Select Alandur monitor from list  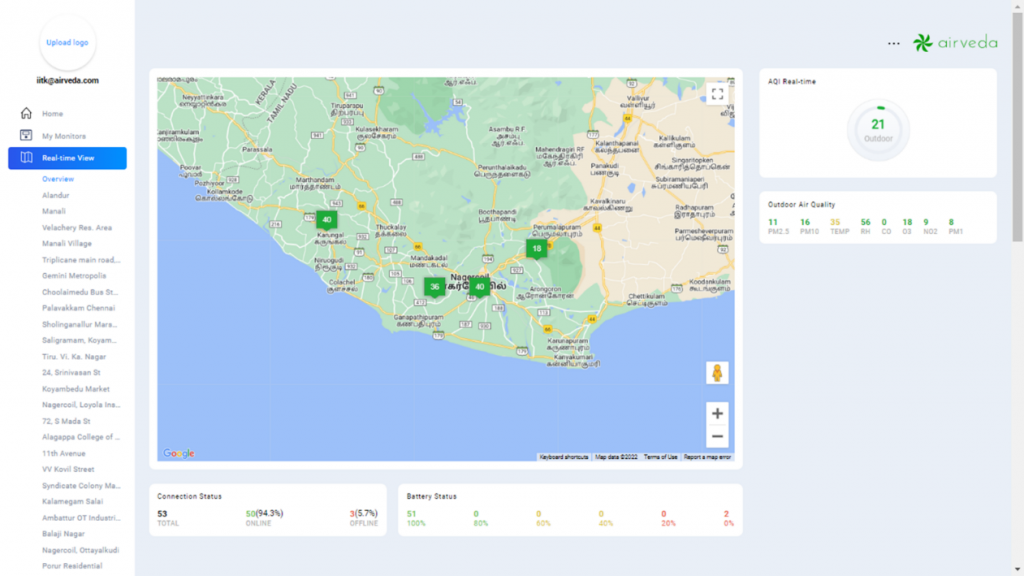click(x=56, y=195)
